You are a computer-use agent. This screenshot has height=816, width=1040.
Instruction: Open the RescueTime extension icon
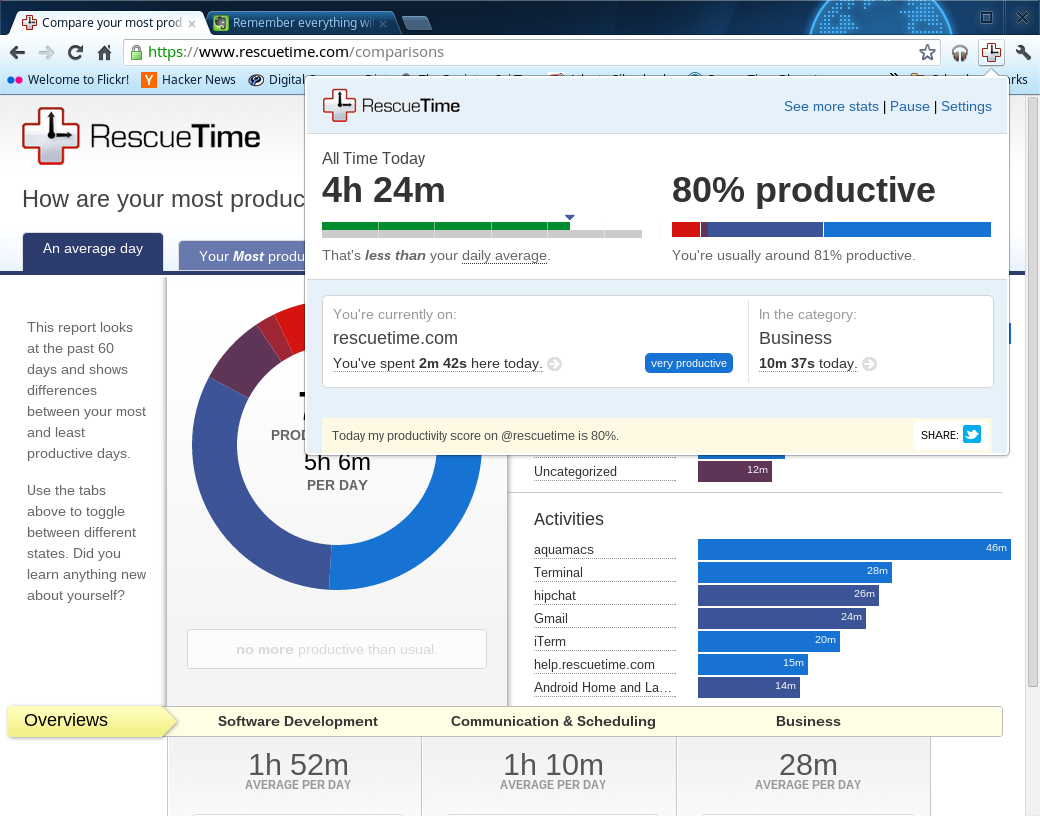tap(990, 52)
